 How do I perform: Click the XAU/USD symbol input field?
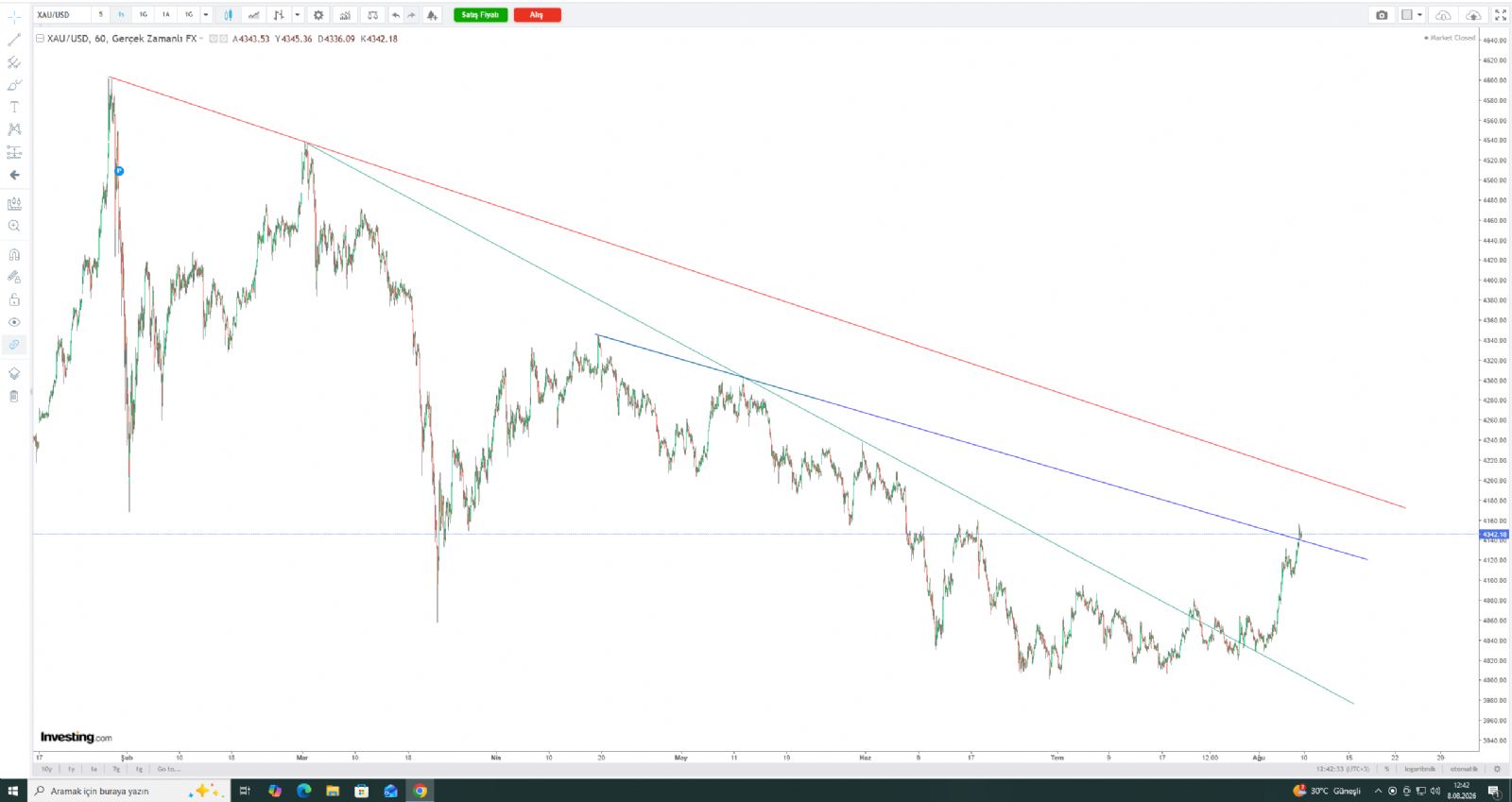pos(61,15)
